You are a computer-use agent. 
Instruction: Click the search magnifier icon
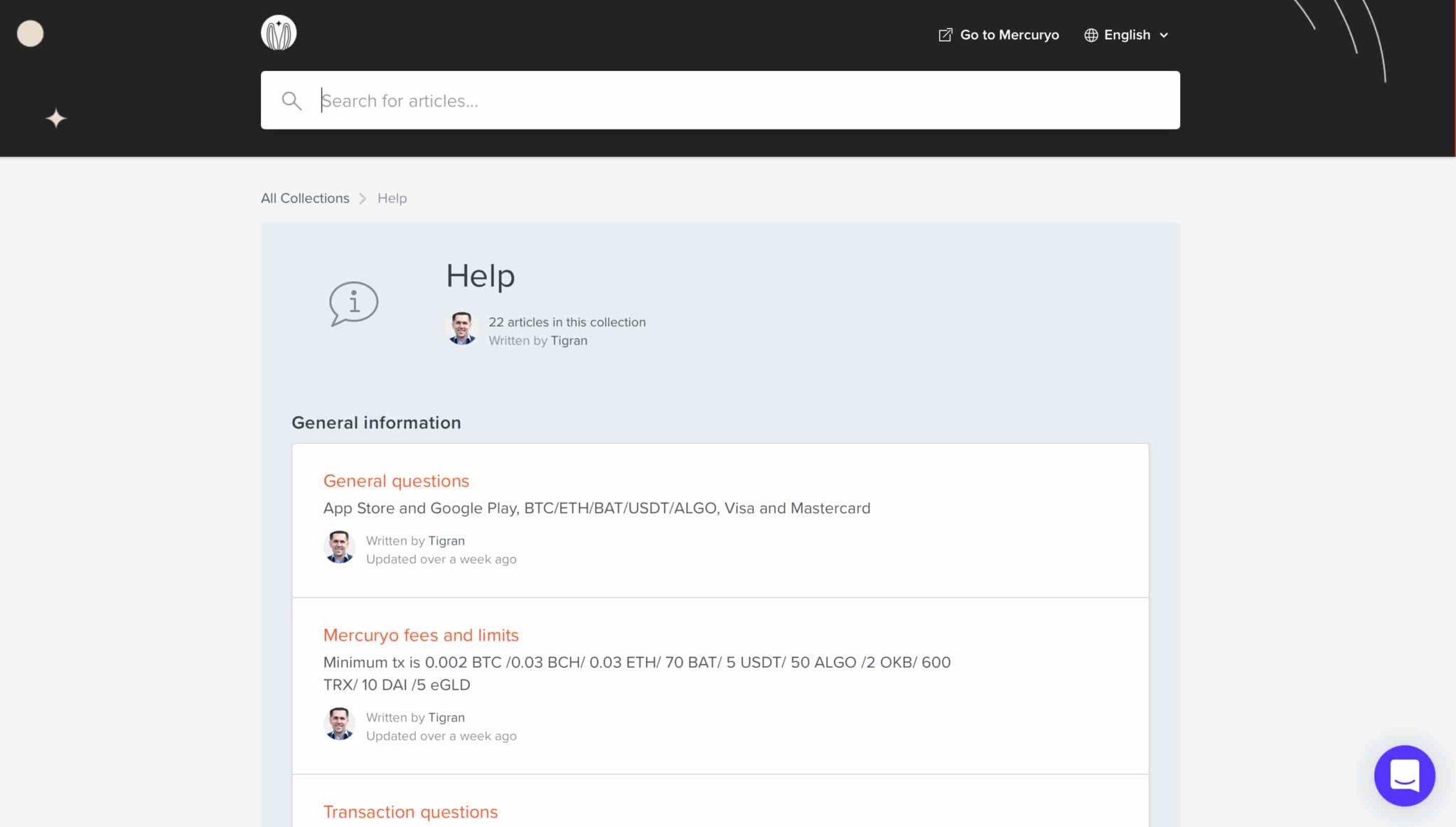tap(291, 101)
